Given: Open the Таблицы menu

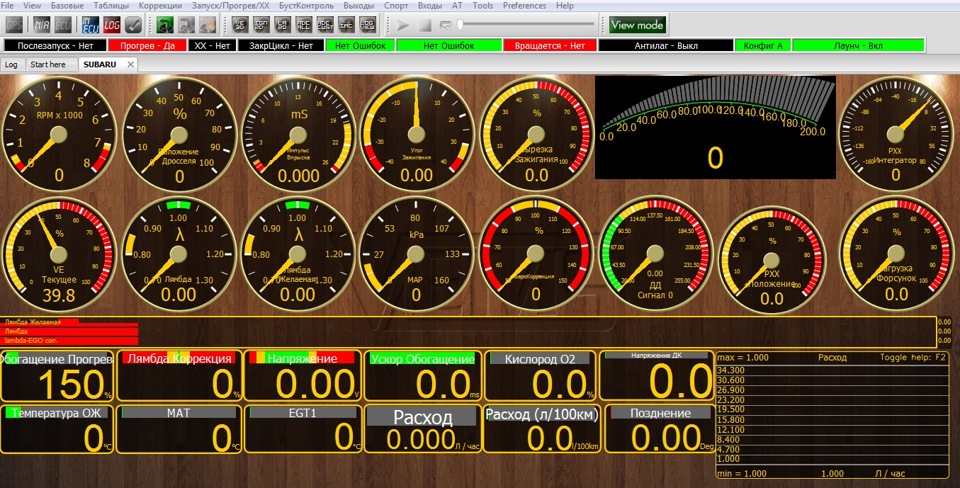Looking at the screenshot, I should 109,6.
